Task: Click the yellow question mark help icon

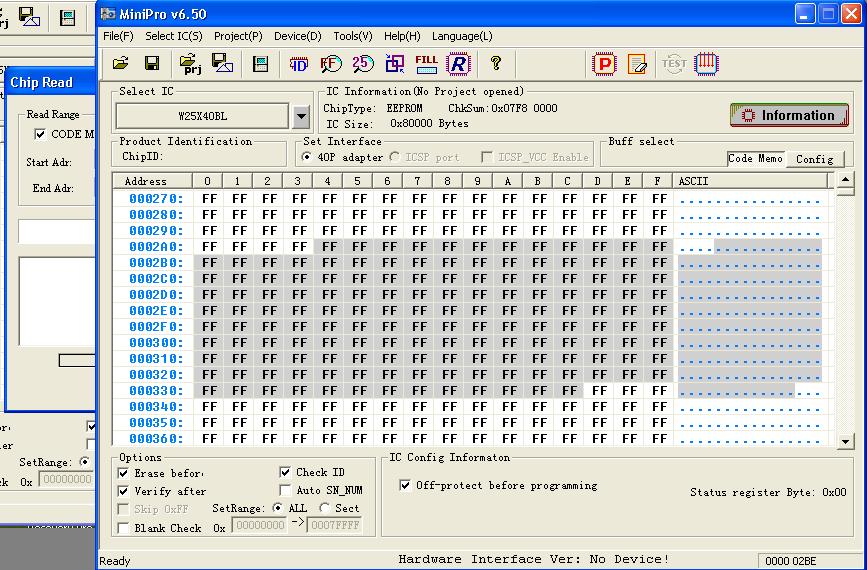Action: pyautogui.click(x=496, y=64)
